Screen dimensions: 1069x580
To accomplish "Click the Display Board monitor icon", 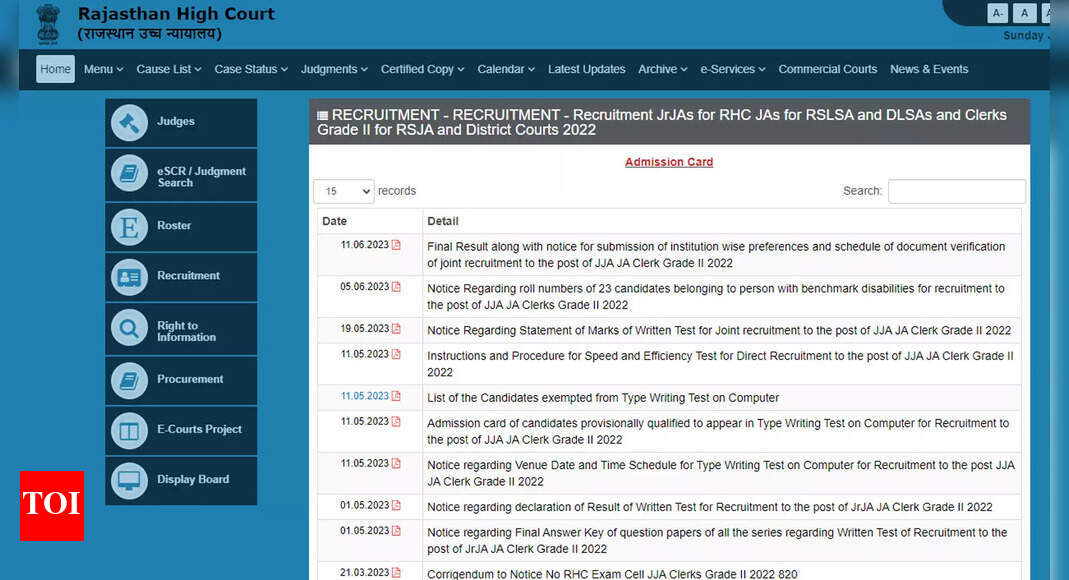I will (129, 481).
